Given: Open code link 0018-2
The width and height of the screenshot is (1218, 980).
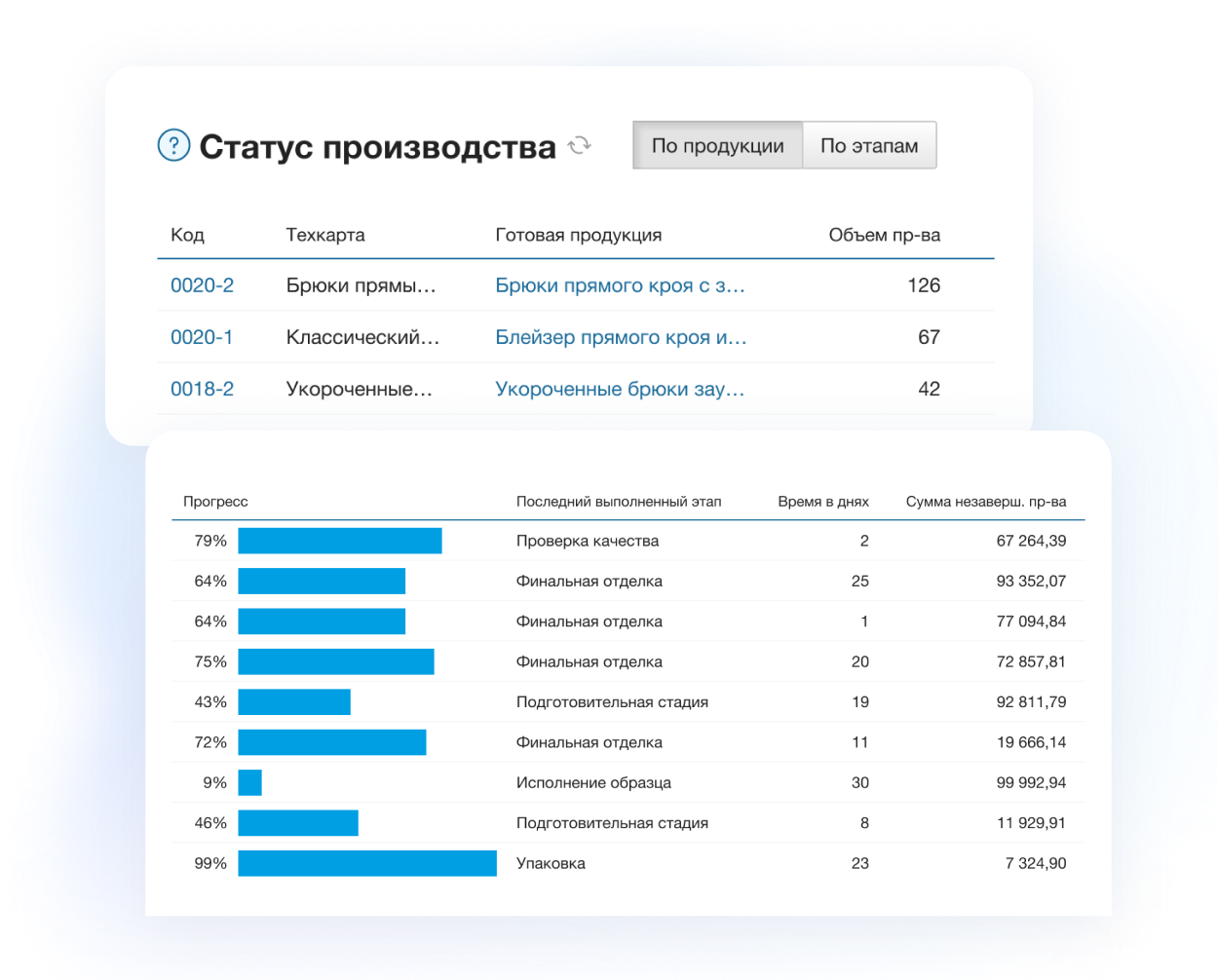Looking at the screenshot, I should pyautogui.click(x=202, y=389).
